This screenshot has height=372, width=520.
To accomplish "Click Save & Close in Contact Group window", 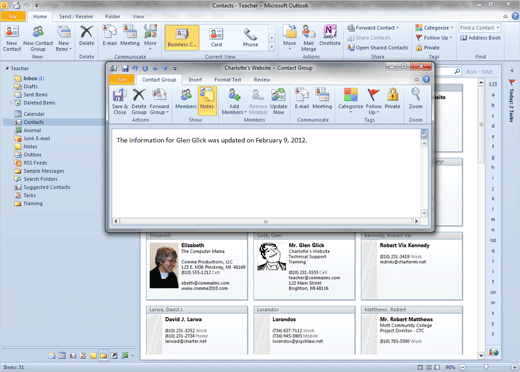I will 120,101.
